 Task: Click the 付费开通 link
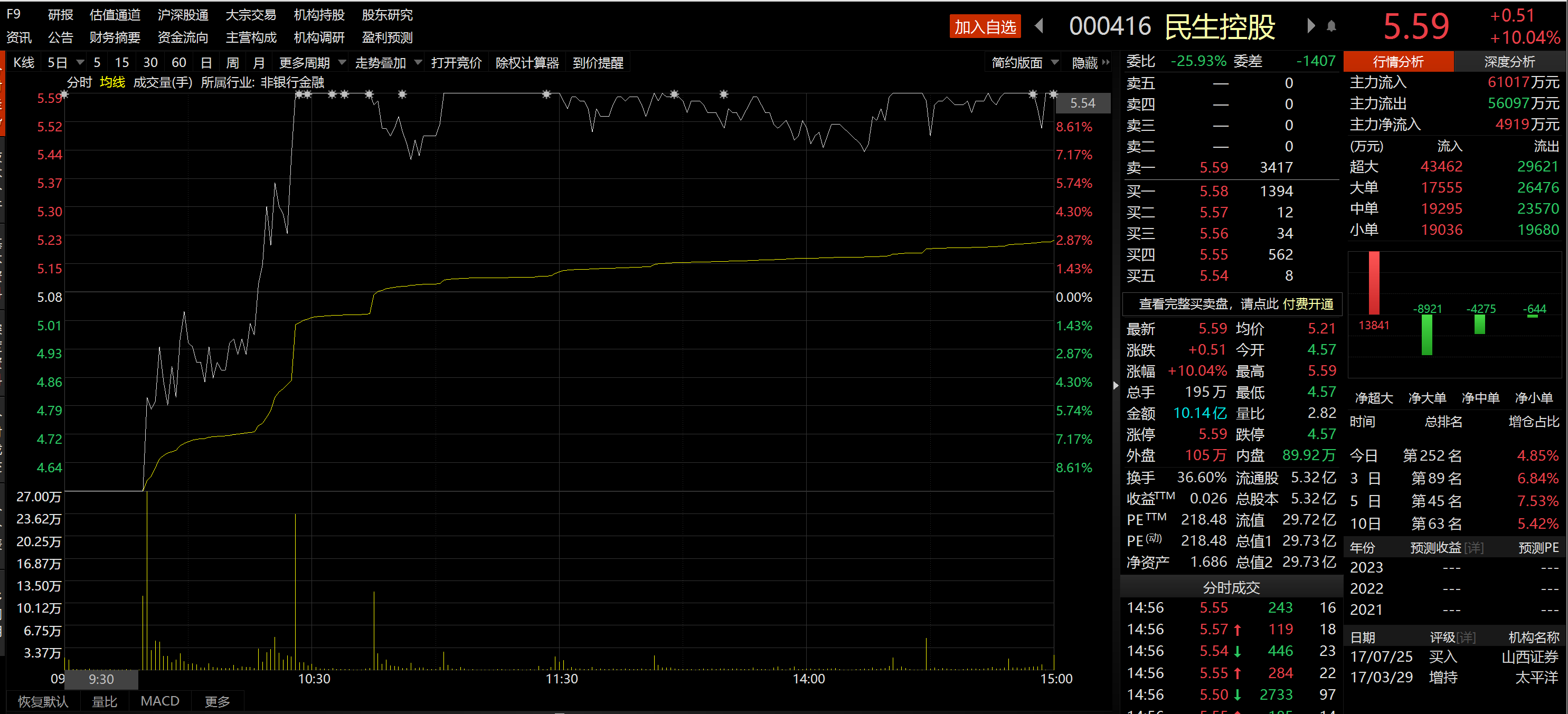pos(1308,304)
